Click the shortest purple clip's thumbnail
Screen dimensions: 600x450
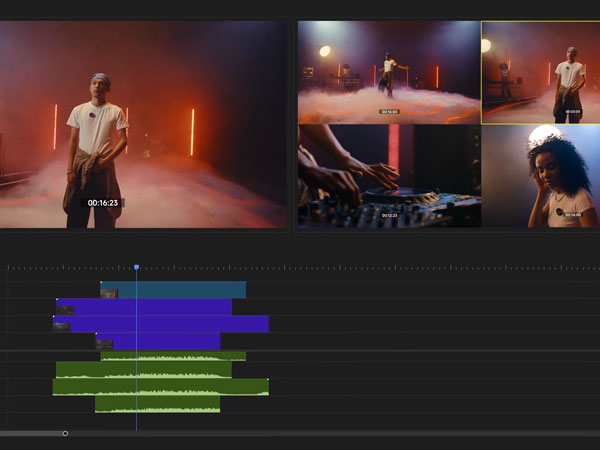104,344
